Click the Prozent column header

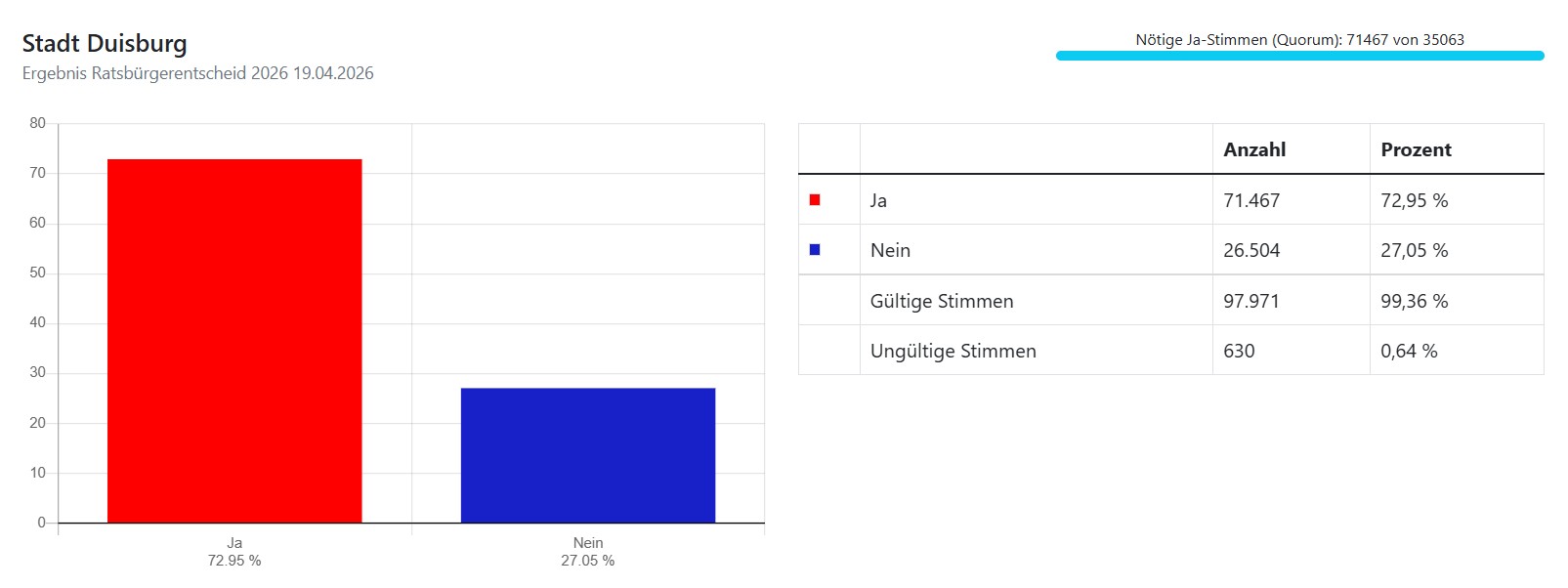tap(1416, 149)
